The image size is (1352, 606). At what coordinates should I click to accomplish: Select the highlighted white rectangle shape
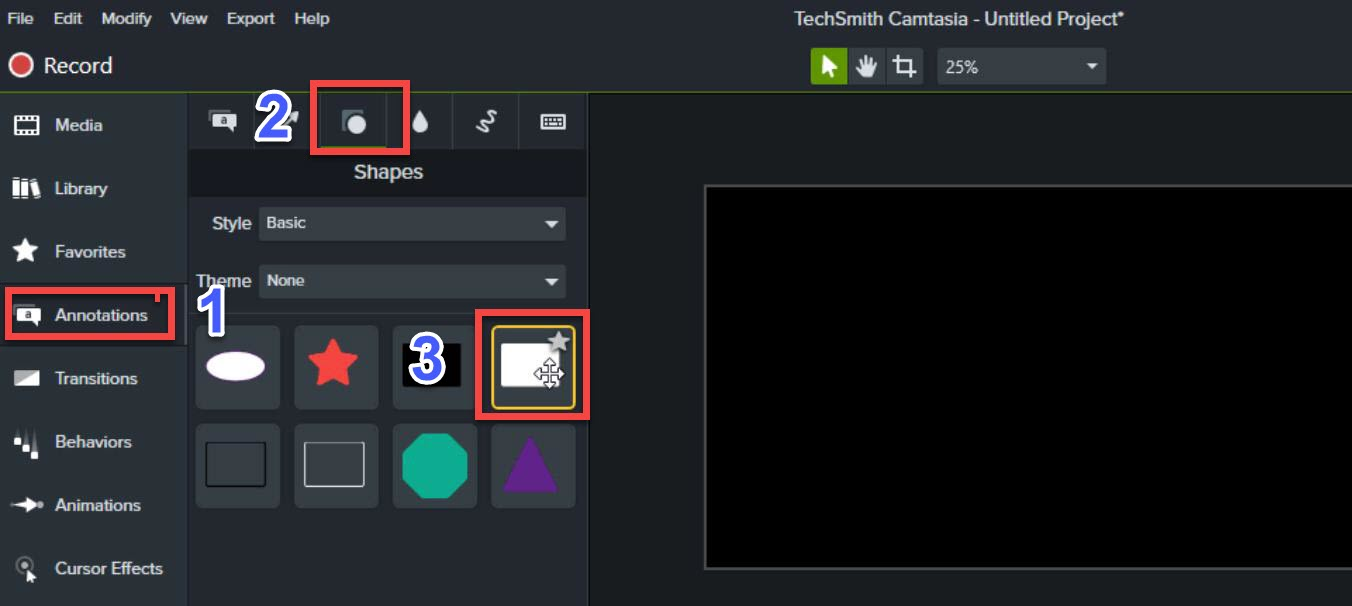[x=532, y=367]
